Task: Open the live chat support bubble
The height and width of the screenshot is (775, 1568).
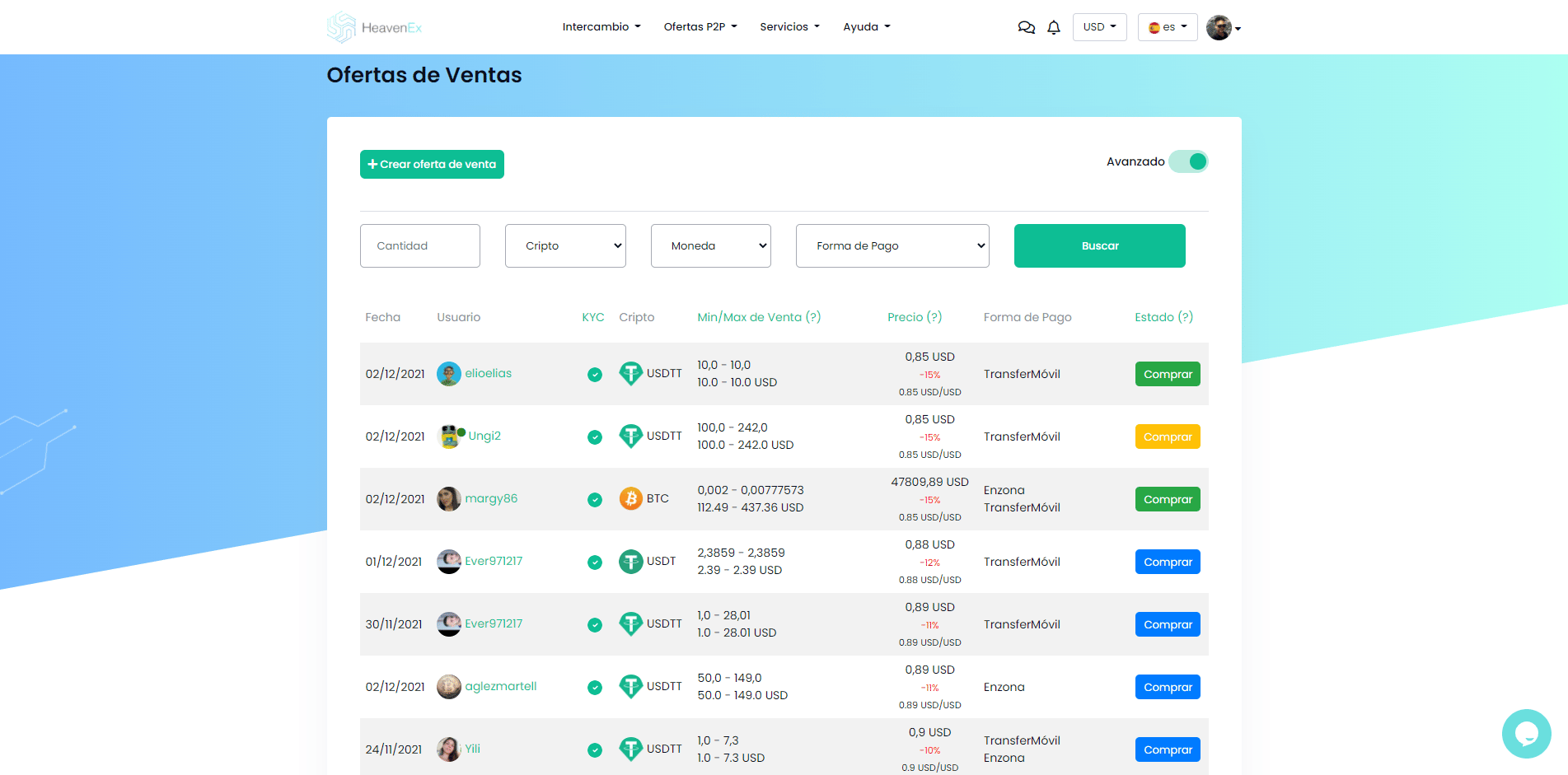Action: click(x=1526, y=733)
